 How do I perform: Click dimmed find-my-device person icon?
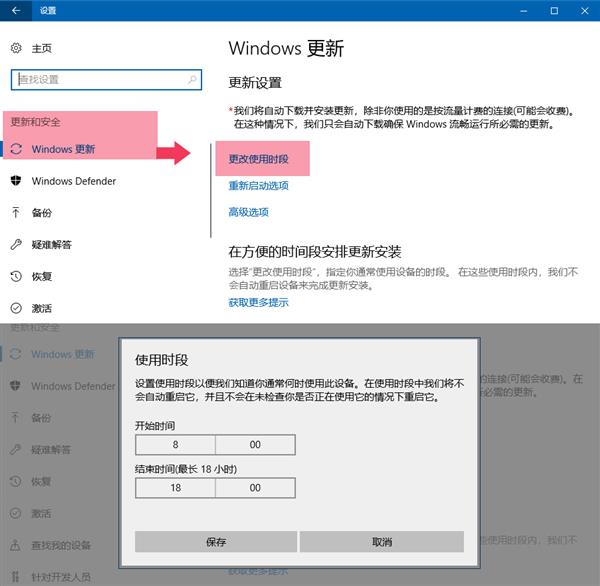(x=15, y=545)
